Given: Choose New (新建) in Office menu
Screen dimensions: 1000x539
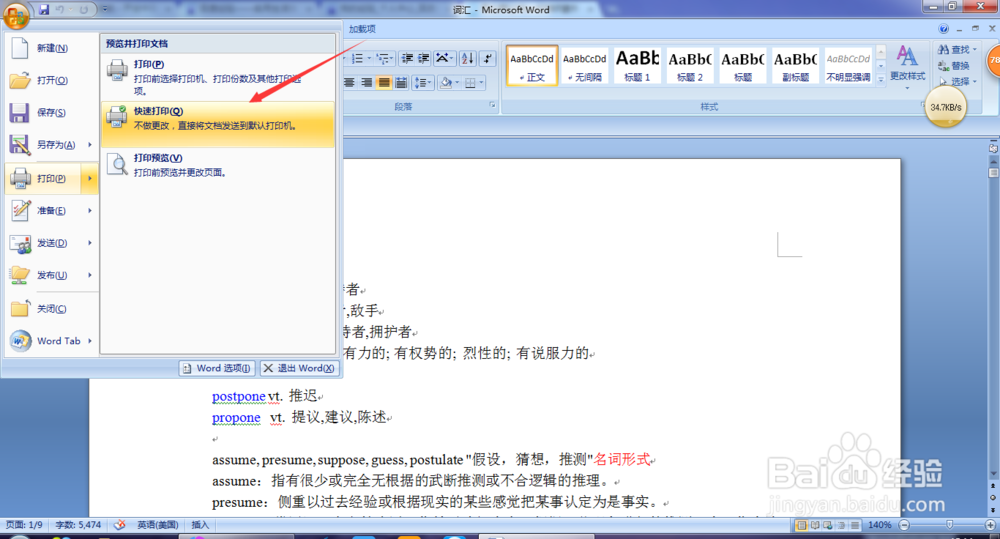Looking at the screenshot, I should point(50,48).
